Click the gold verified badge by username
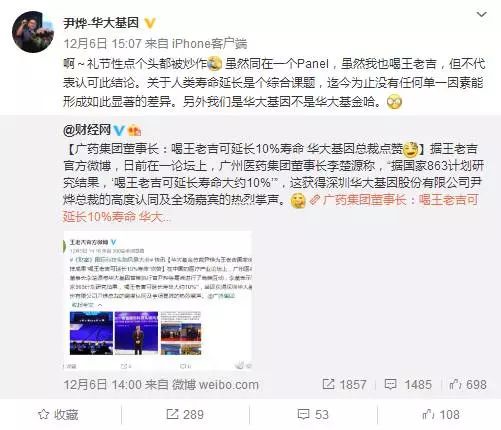501x430 pixels. (x=150, y=23)
